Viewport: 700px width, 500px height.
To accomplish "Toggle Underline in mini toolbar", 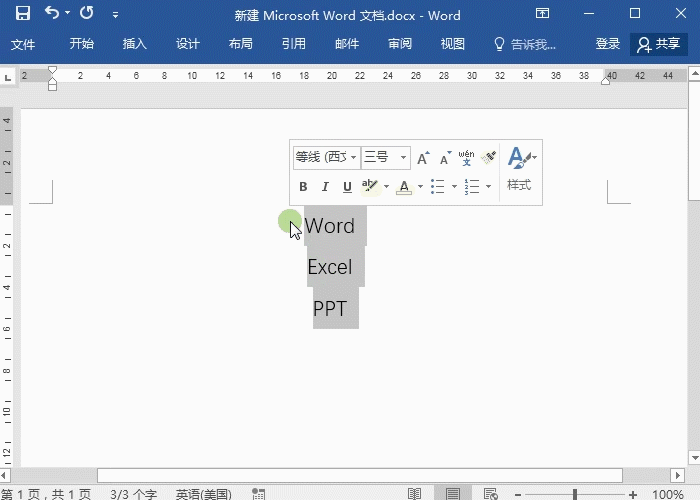I will tap(347, 187).
